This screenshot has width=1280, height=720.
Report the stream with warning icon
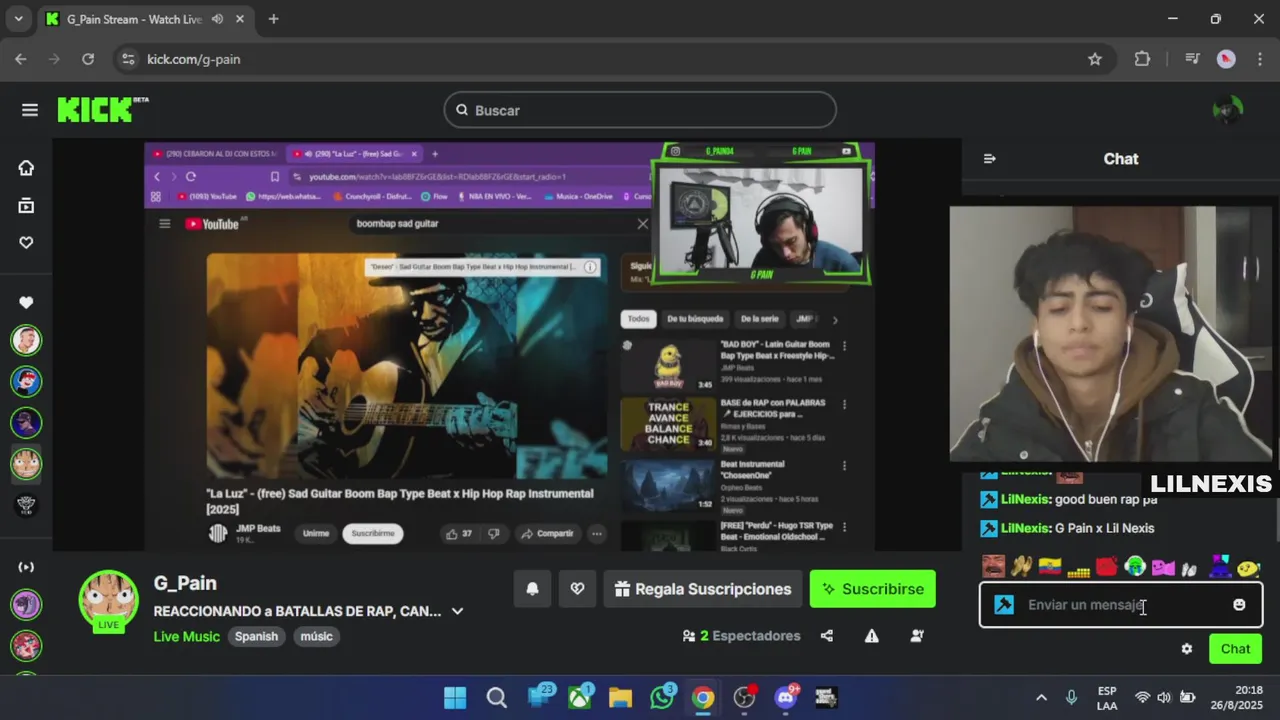[x=872, y=636]
